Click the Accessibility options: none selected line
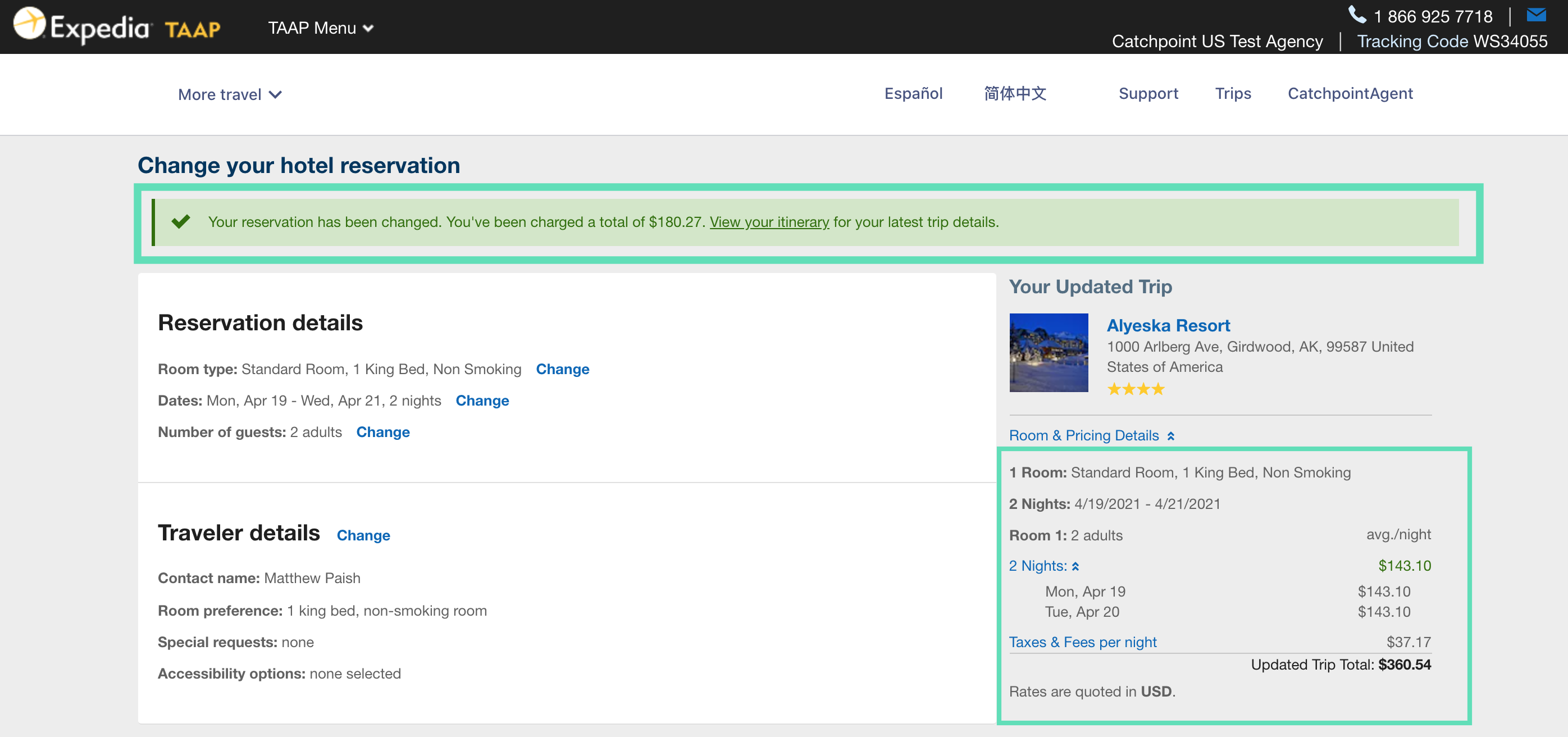 [279, 674]
